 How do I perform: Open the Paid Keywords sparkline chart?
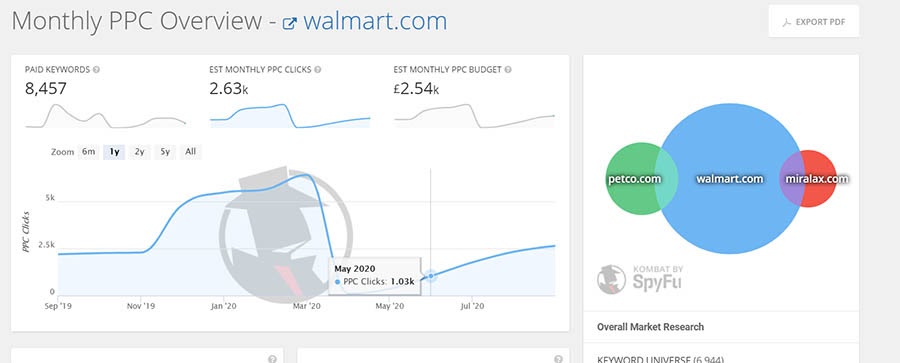click(x=105, y=115)
